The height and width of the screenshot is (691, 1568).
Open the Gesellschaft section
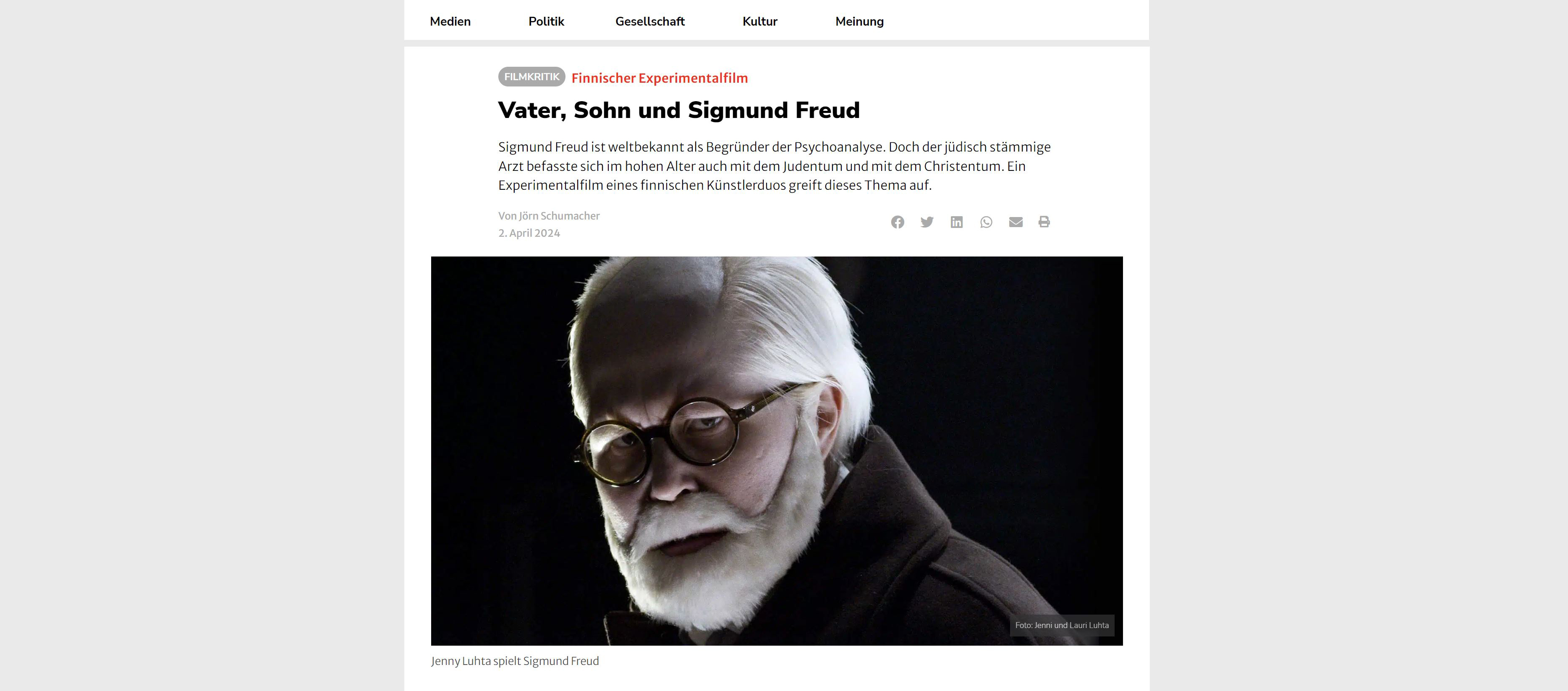(x=649, y=21)
